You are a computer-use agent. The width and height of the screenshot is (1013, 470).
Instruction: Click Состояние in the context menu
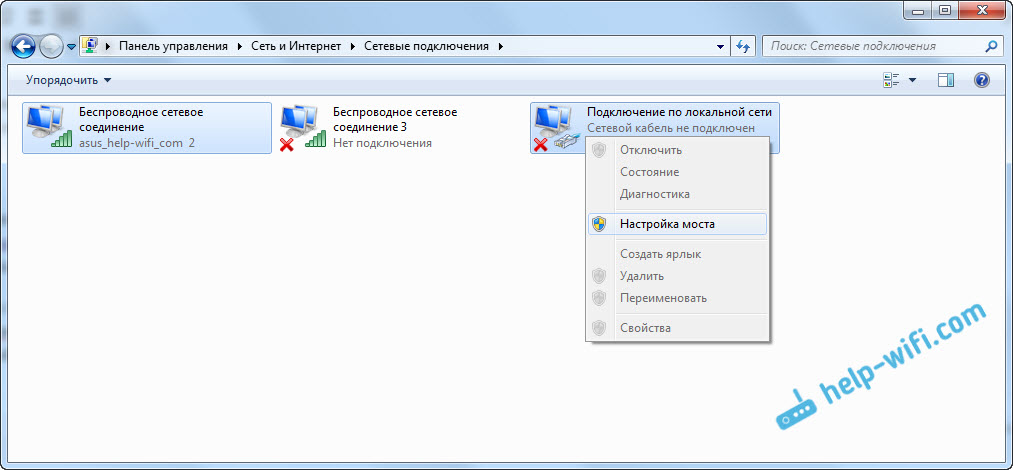(650, 172)
